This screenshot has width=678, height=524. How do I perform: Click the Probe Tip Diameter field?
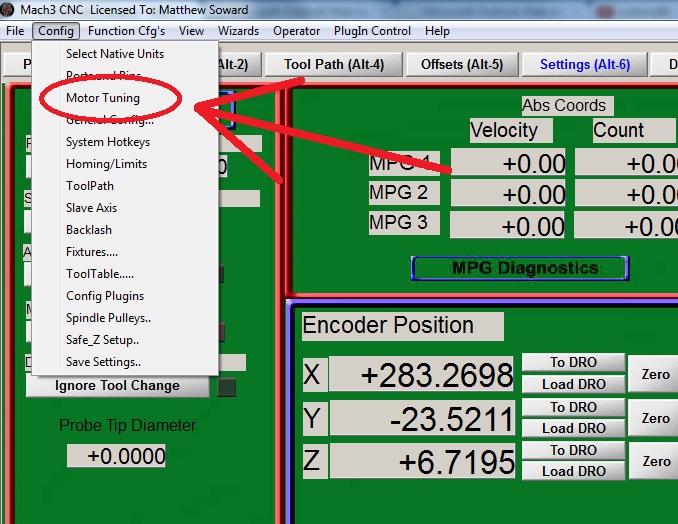point(116,456)
